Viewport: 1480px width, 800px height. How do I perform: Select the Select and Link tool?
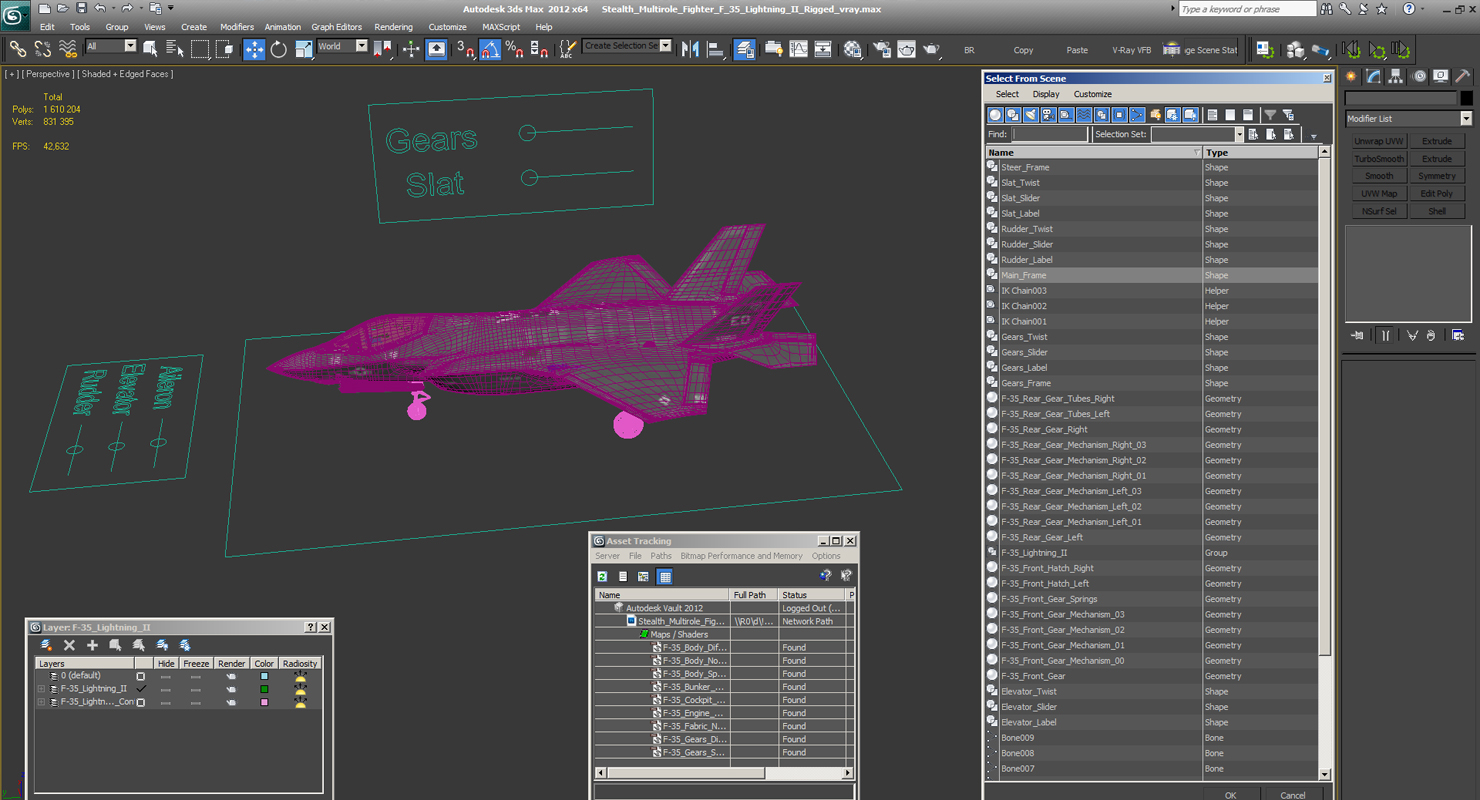17,48
